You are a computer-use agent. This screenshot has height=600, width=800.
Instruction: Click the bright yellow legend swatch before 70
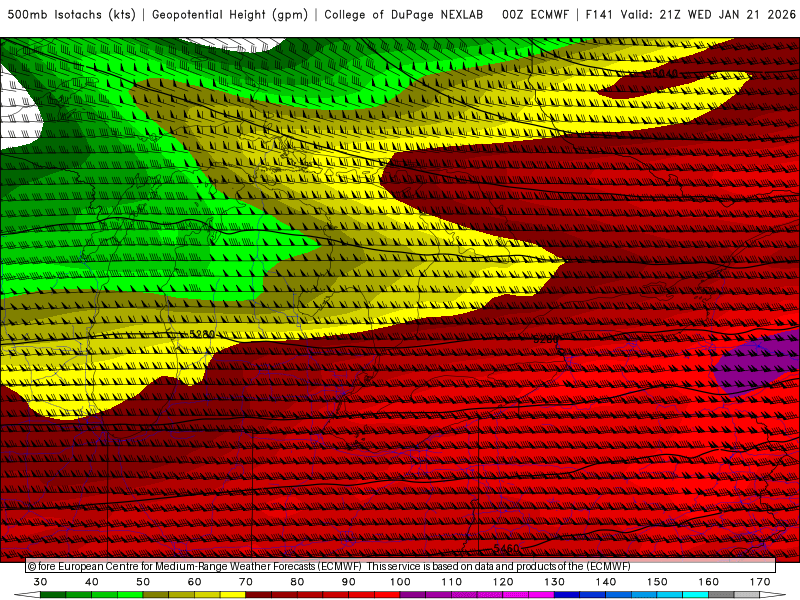tap(233, 595)
